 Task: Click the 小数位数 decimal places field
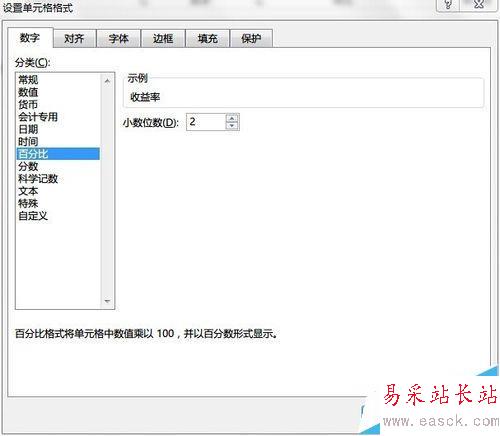click(x=206, y=122)
